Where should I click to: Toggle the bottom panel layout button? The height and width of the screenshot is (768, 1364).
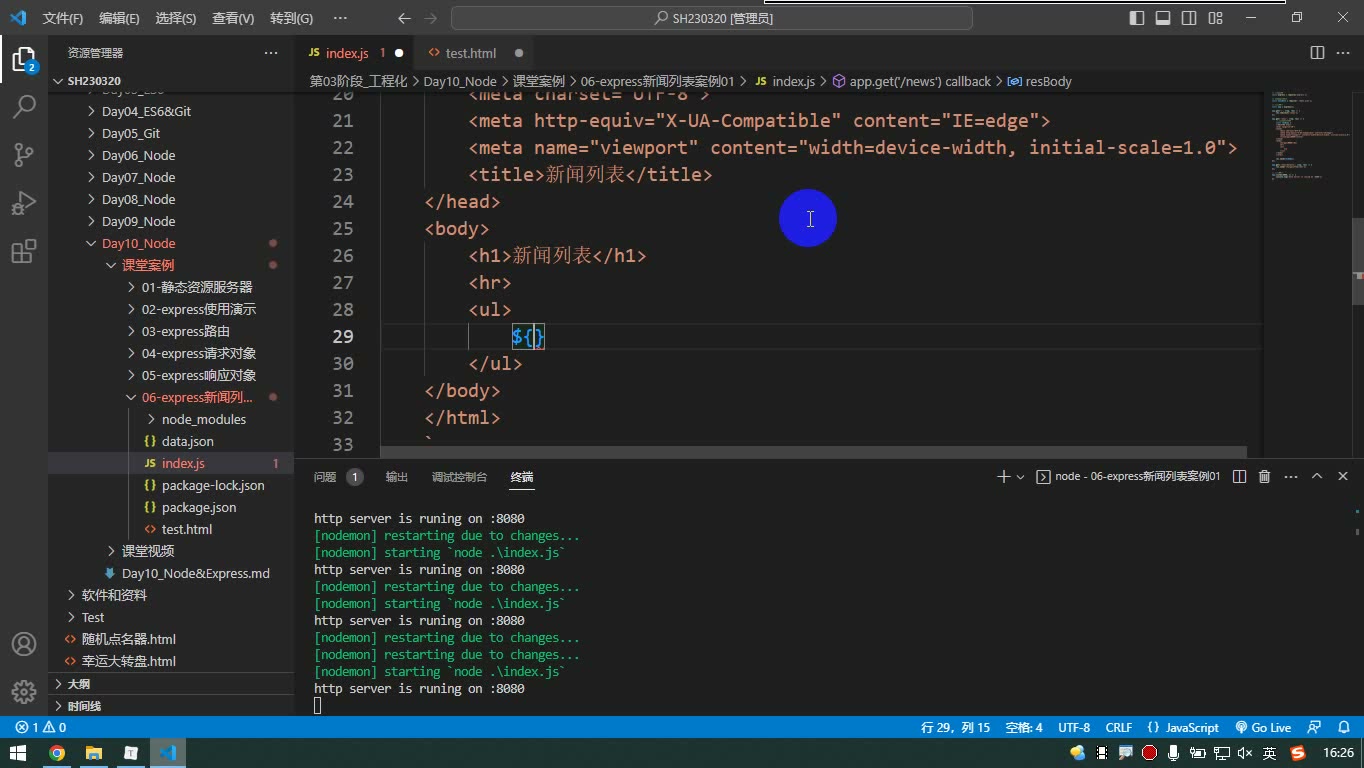click(1163, 18)
